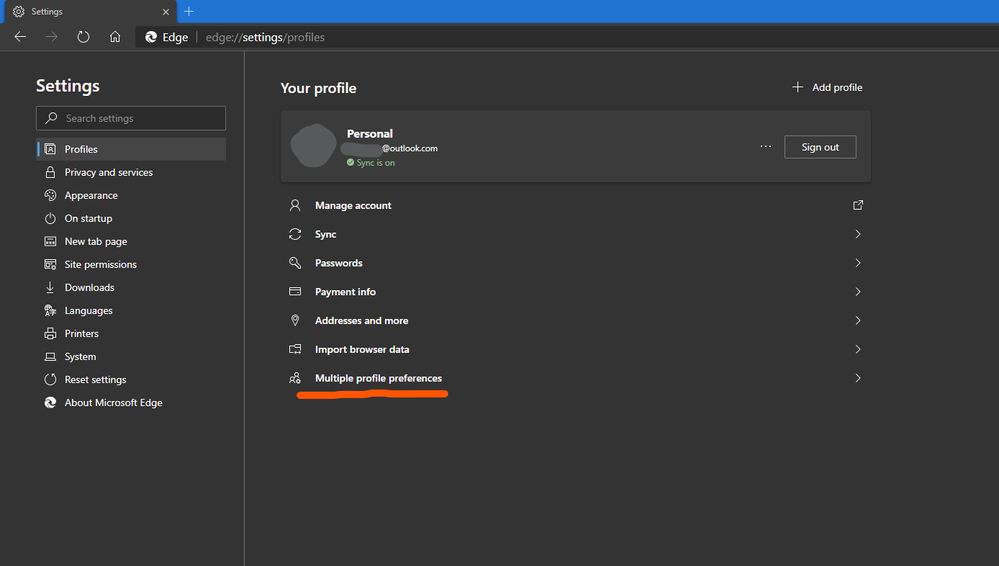Open Addresses and more row
Viewport: 999px width, 566px height.
coord(575,321)
